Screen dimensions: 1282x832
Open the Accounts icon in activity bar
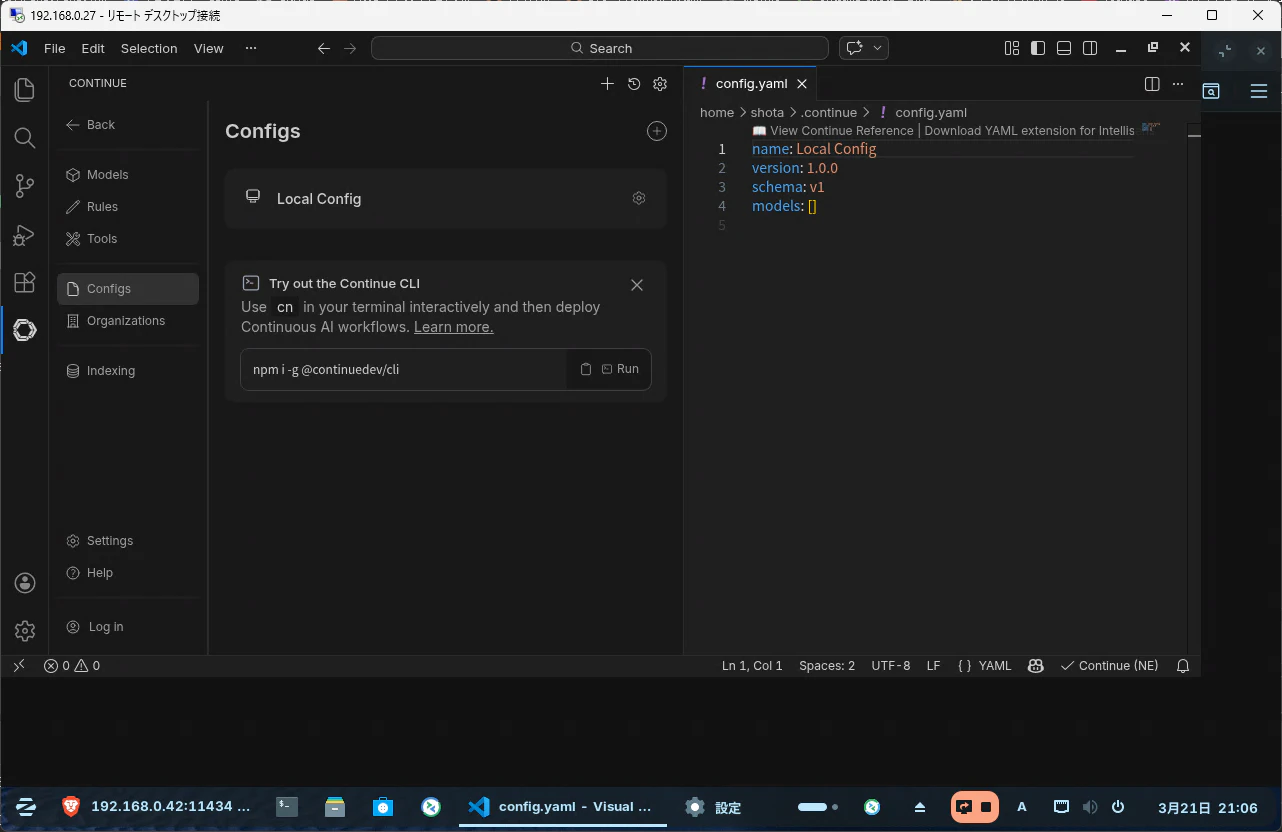click(x=25, y=583)
